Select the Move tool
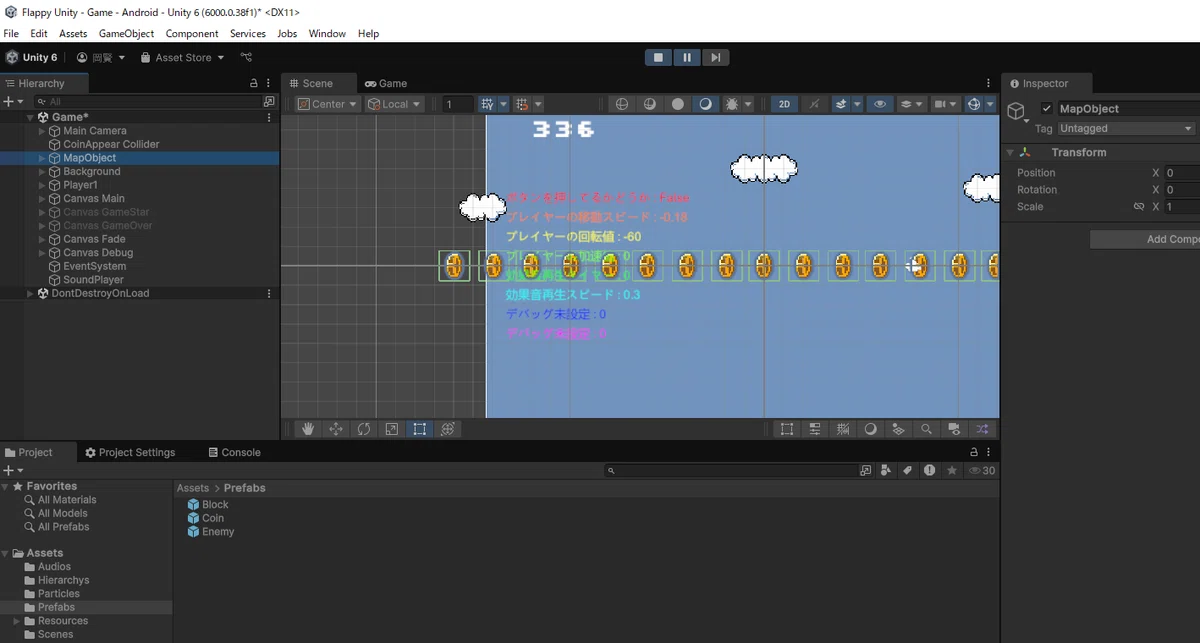This screenshot has width=1200, height=643. click(x=336, y=429)
